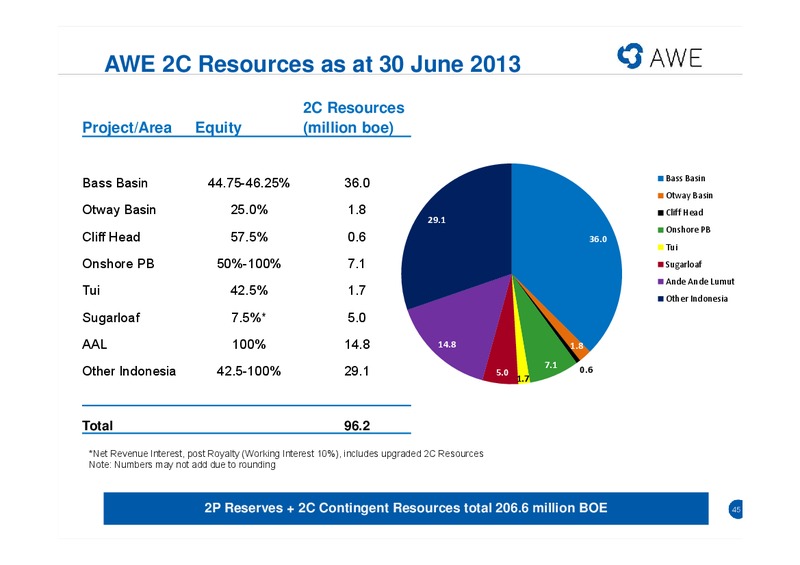Click the Sugarloaf legend label
The height and width of the screenshot is (565, 800).
tap(684, 264)
